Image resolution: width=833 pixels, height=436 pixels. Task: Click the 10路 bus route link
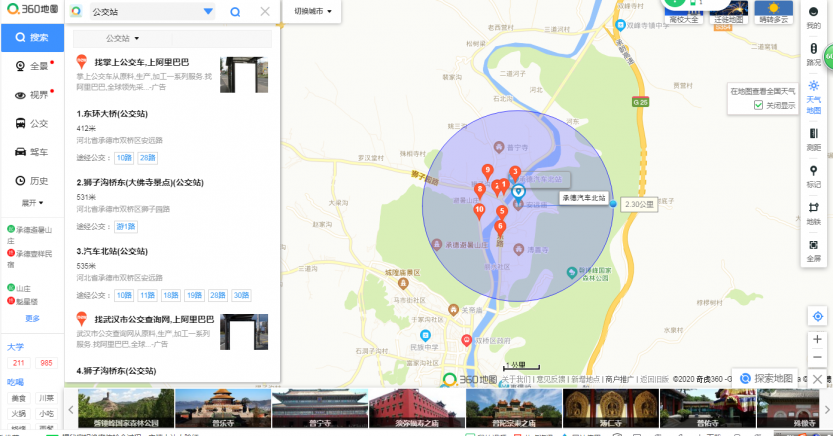pos(123,158)
